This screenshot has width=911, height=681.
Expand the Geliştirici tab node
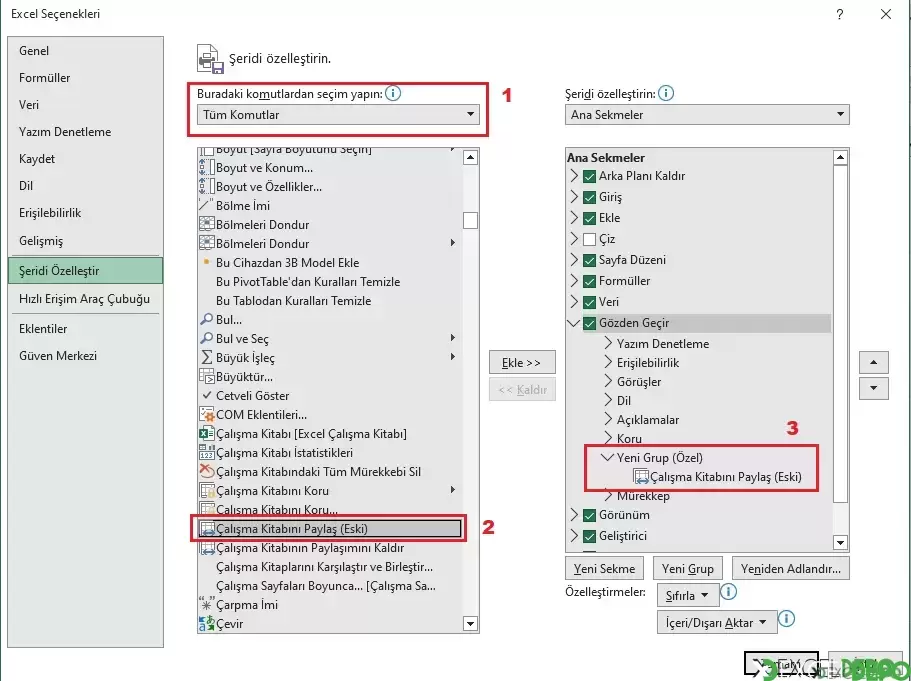(574, 535)
